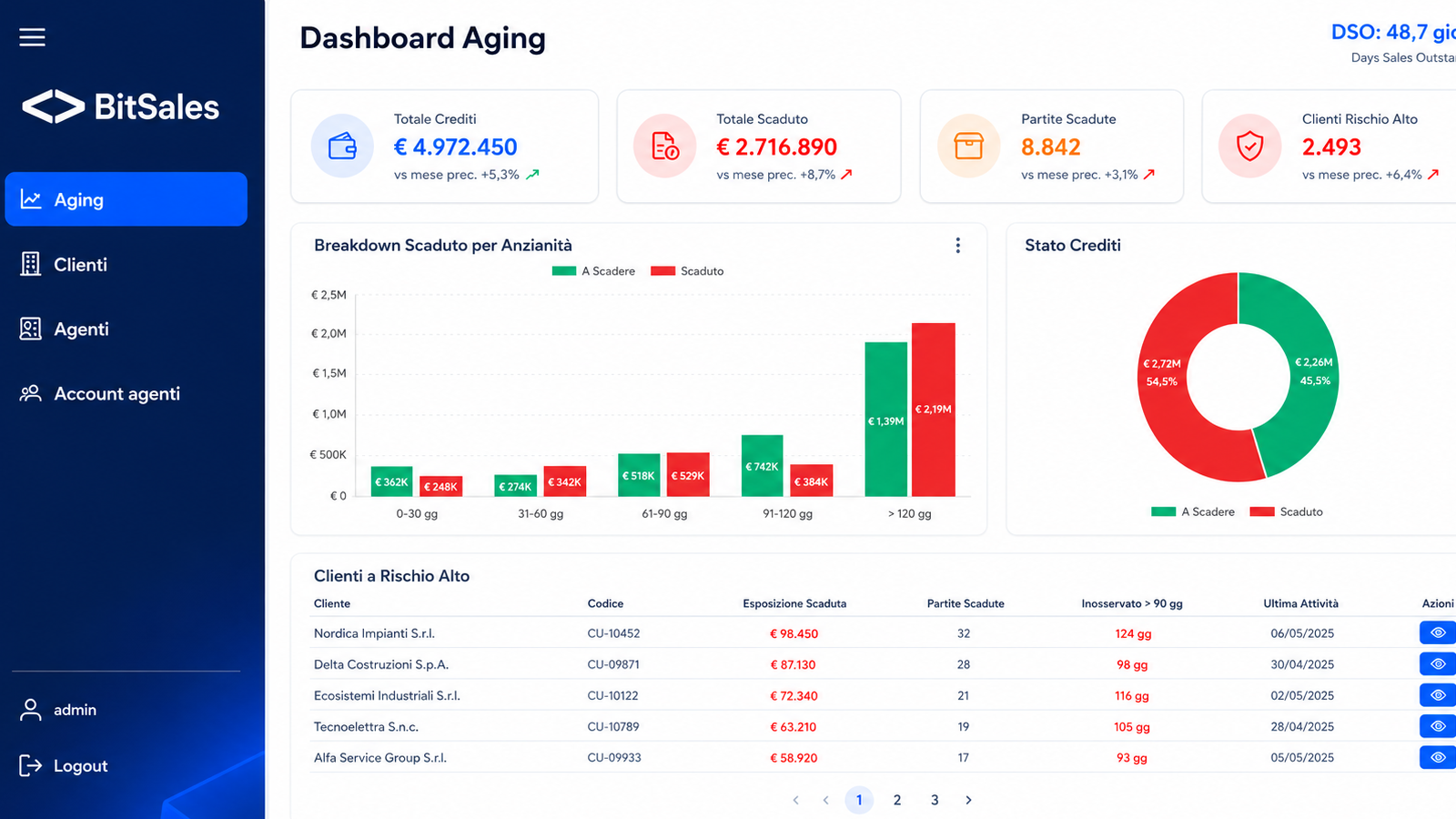Select page 3 in pagination

tap(935, 800)
